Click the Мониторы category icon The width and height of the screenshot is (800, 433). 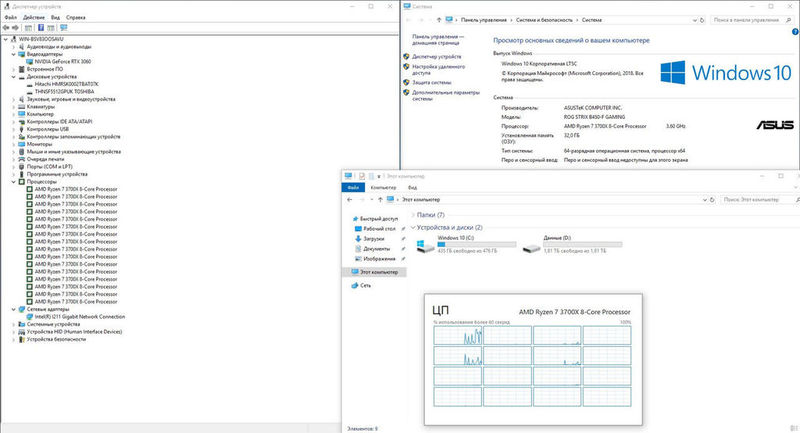[21, 144]
